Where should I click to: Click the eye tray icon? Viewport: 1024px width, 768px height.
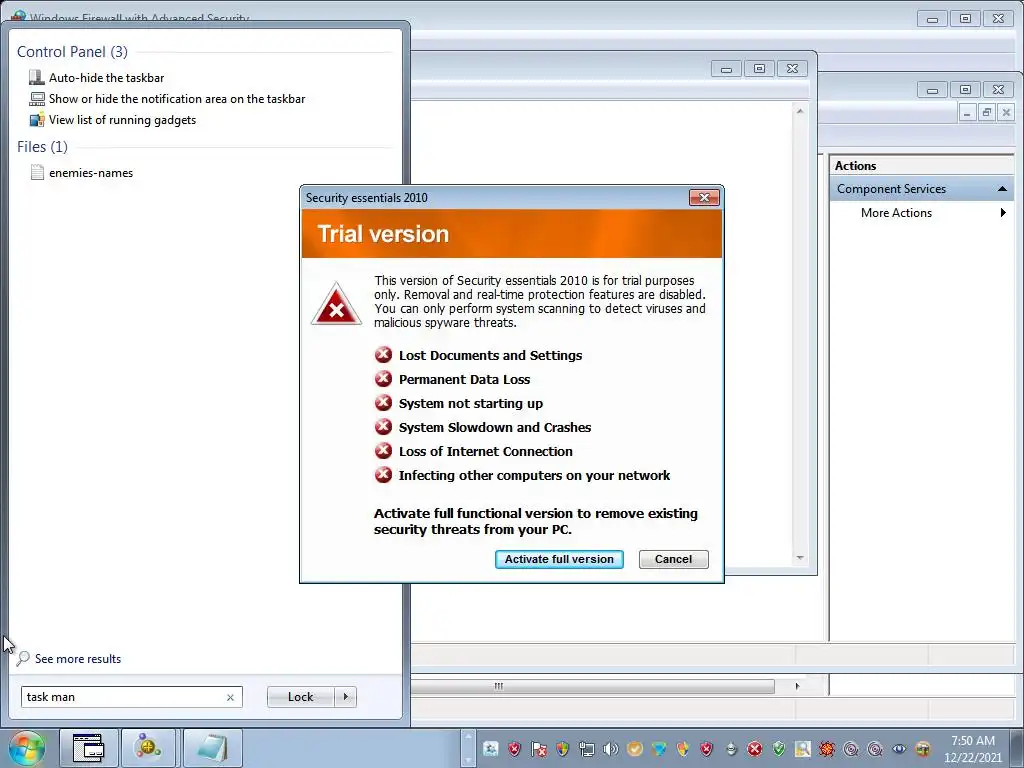[x=899, y=749]
